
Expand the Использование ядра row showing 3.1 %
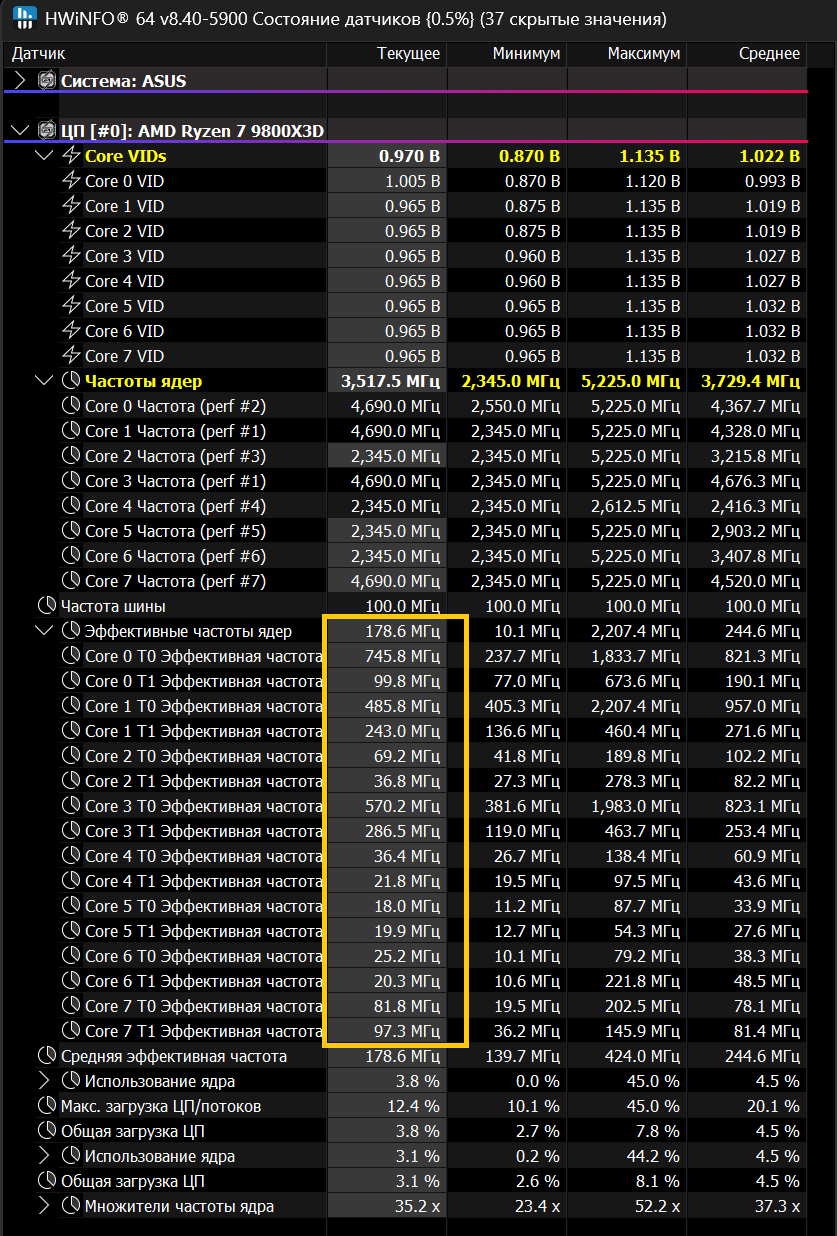[x=44, y=1155]
